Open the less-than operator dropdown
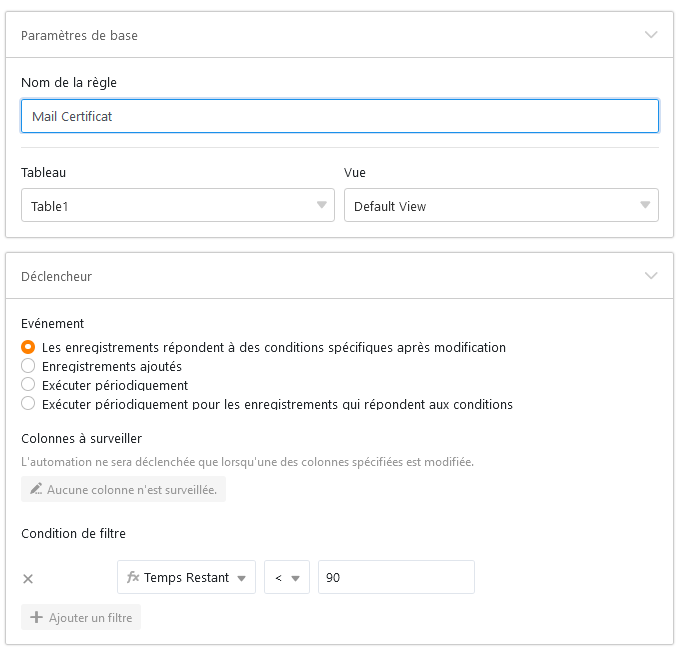This screenshot has height=651, width=681. (287, 578)
